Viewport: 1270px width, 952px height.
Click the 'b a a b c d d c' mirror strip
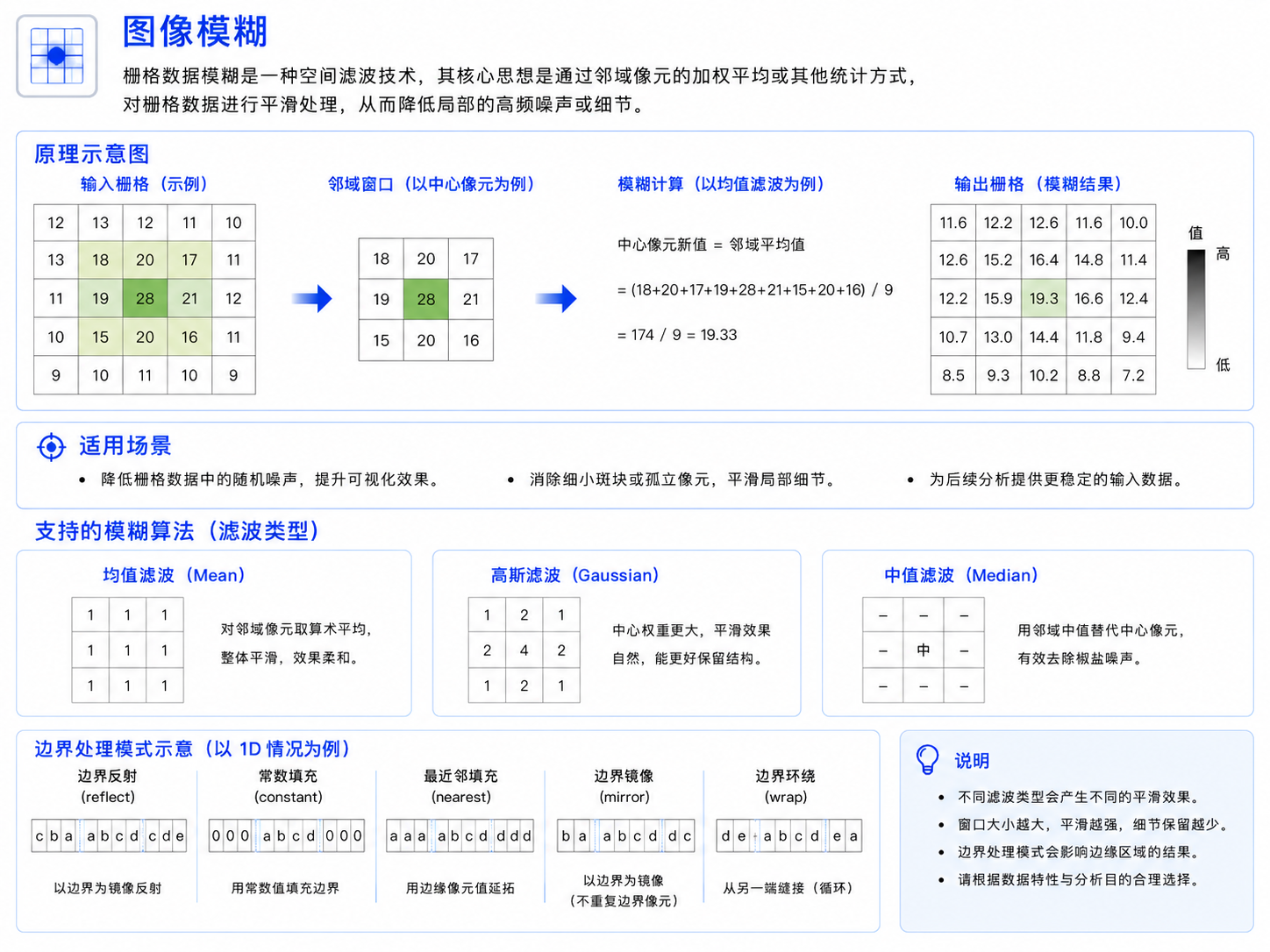pos(626,836)
